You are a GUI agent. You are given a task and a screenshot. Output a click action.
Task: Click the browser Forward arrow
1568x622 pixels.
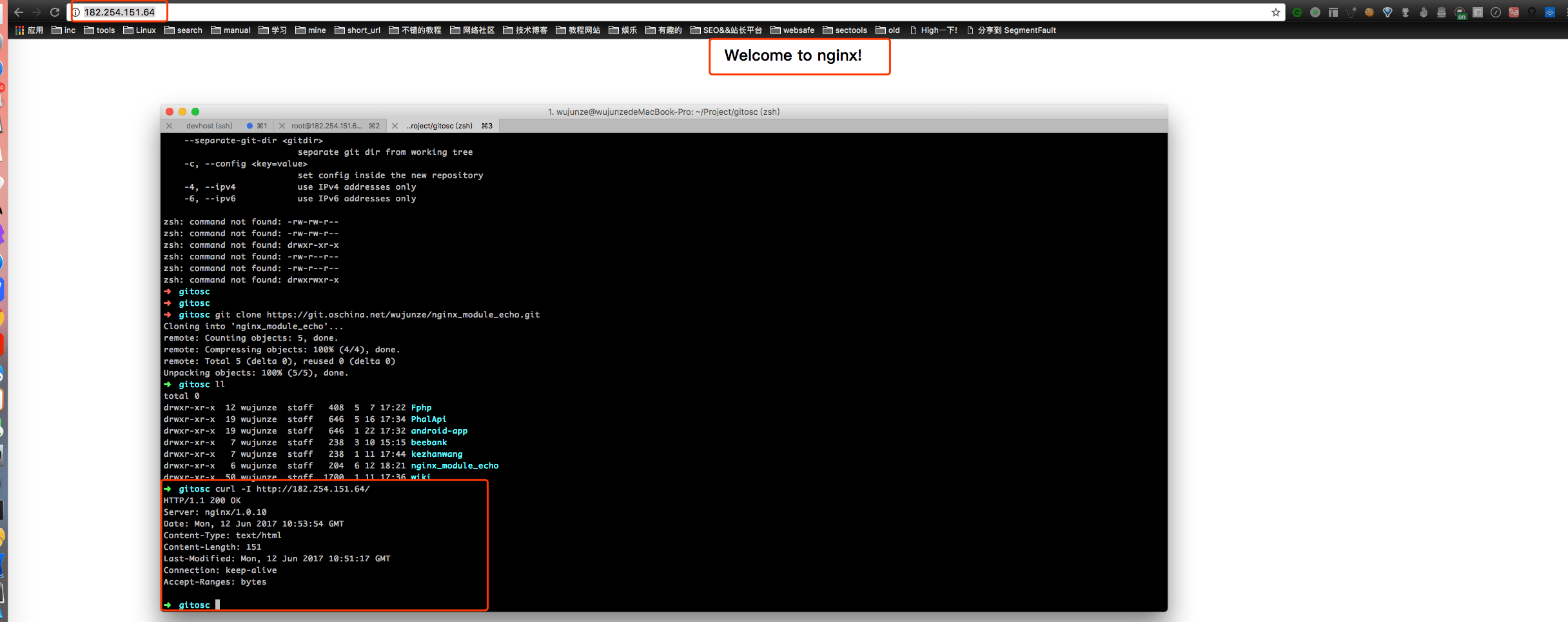[x=37, y=12]
